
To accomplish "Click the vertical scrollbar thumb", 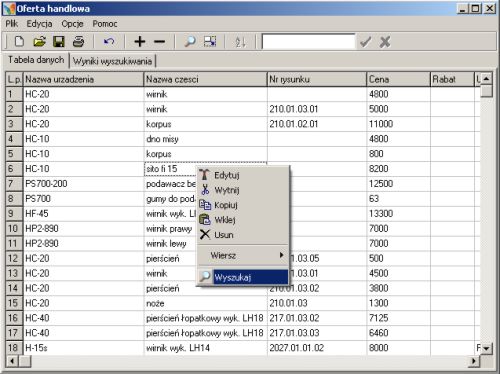I will tap(486, 91).
